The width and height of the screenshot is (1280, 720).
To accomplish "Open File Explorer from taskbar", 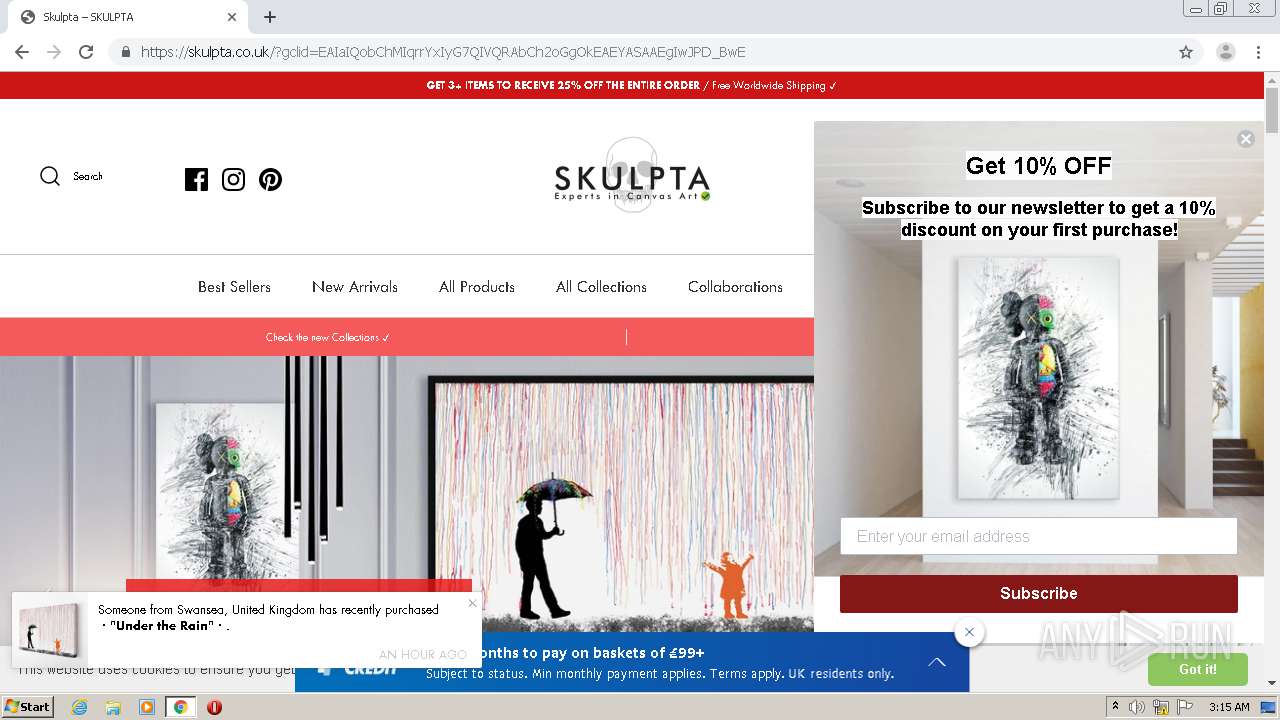I will tap(113, 707).
